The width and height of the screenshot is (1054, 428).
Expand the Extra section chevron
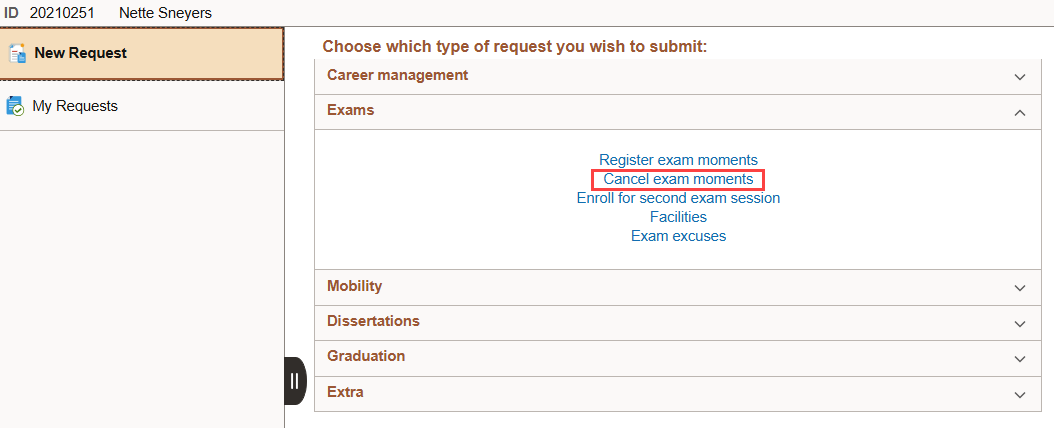point(1019,394)
